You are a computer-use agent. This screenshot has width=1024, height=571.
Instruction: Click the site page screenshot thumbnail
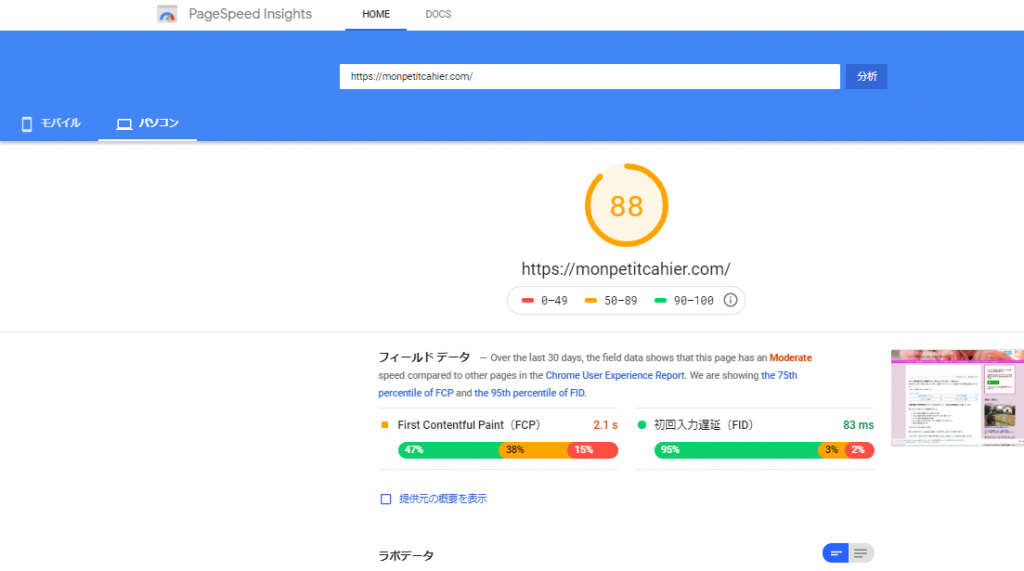point(957,398)
